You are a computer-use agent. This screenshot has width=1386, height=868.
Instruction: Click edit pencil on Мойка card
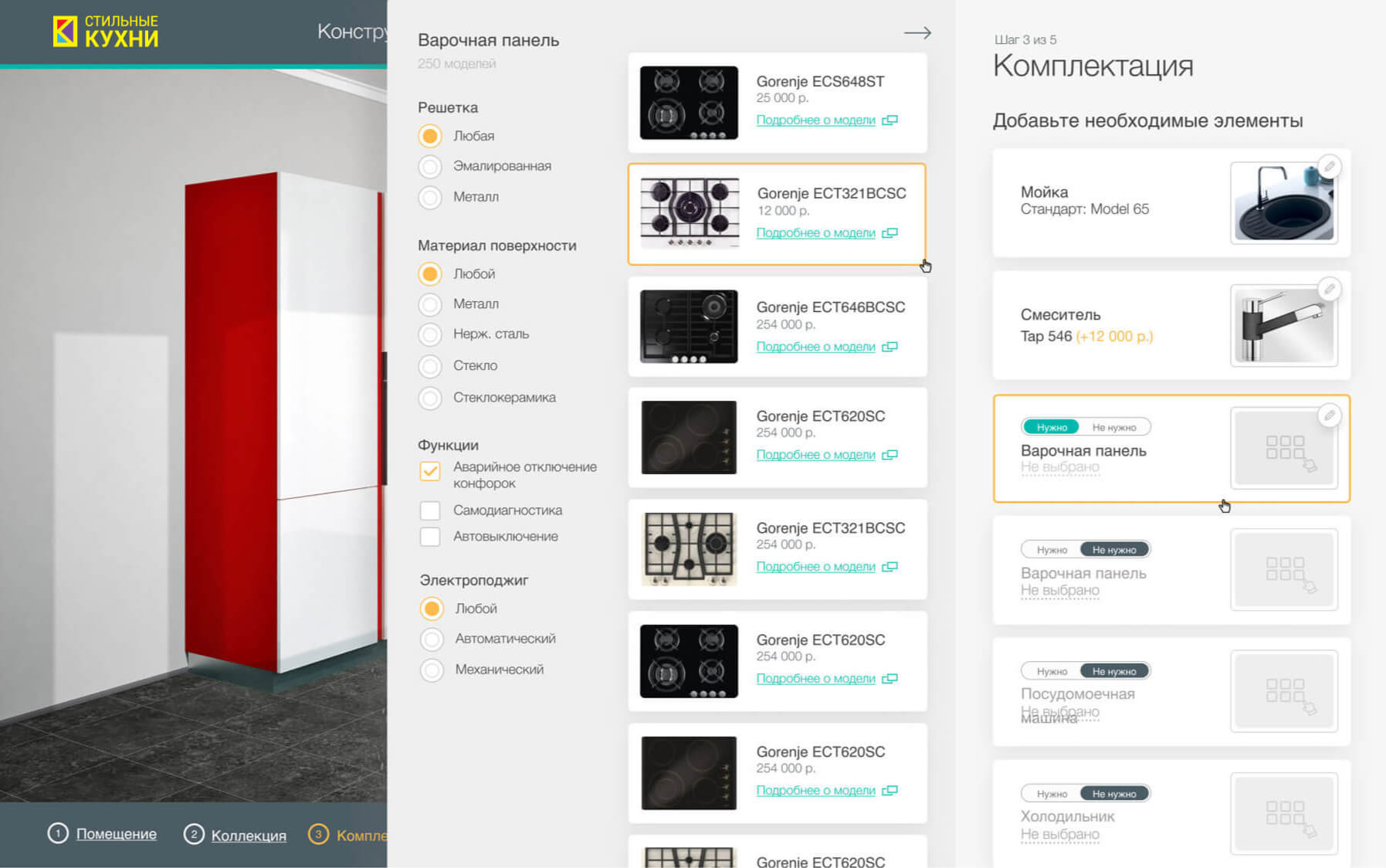[1329, 166]
